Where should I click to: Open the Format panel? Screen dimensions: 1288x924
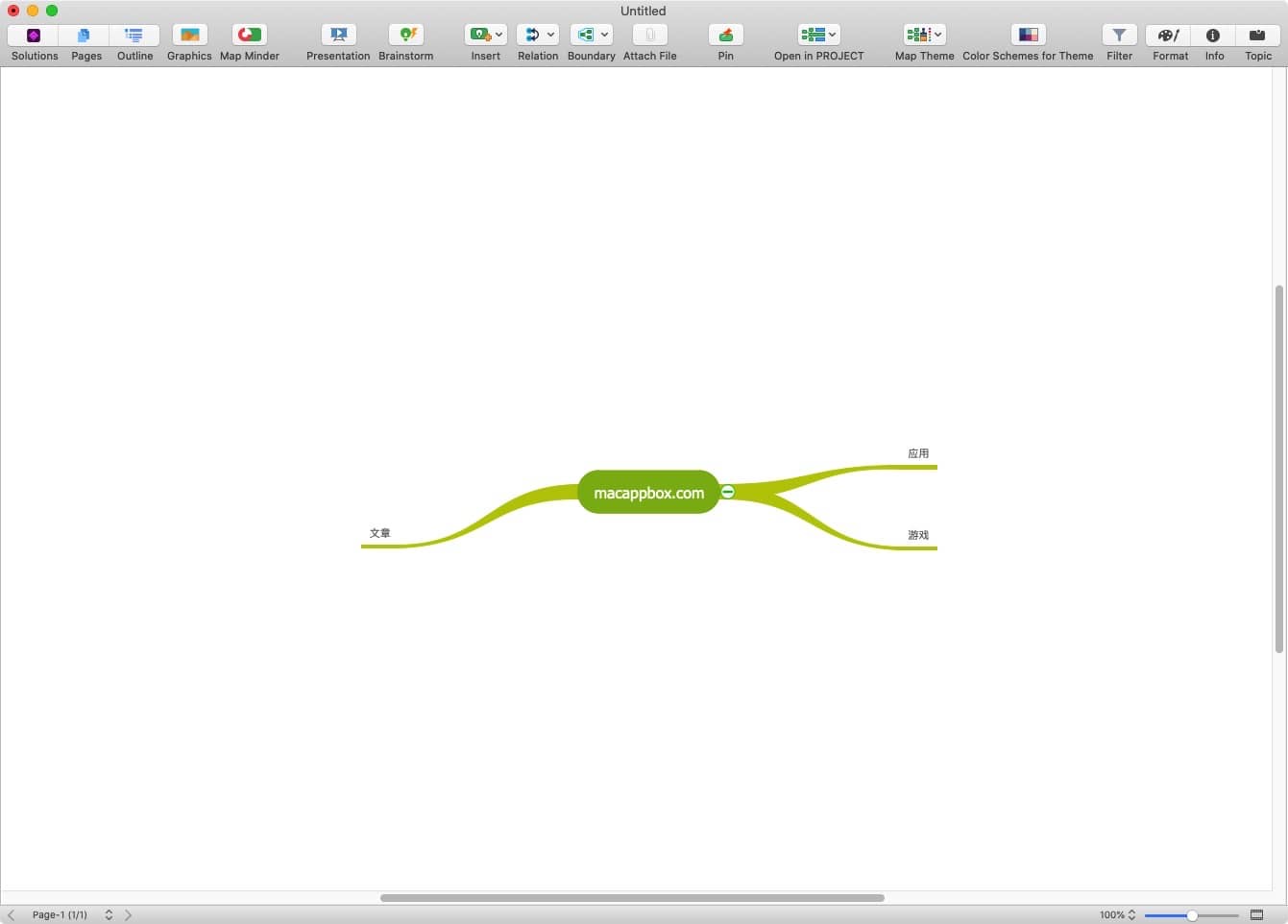click(1170, 36)
